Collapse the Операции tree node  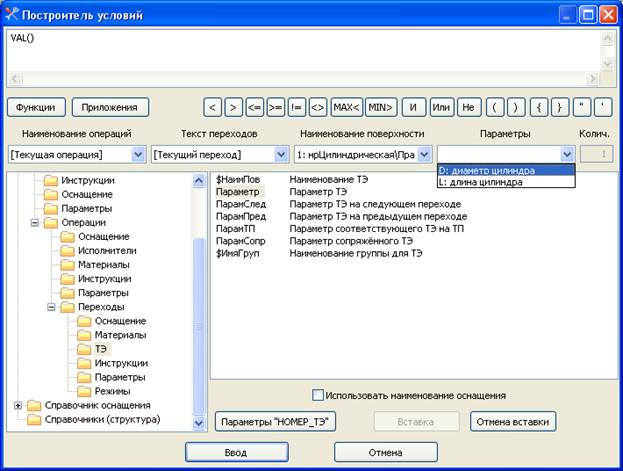[35, 223]
